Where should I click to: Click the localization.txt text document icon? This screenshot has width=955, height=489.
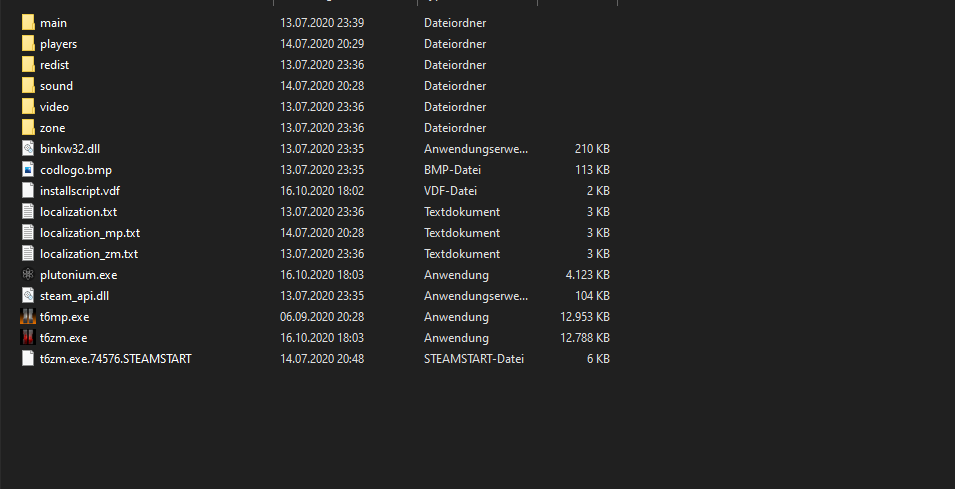28,211
